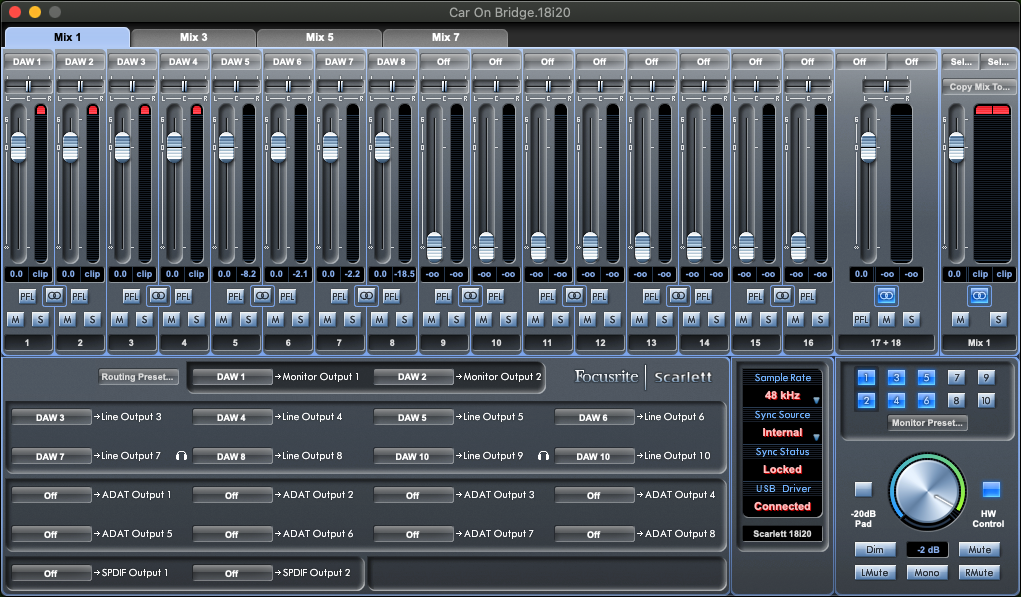This screenshot has height=597, width=1021.
Task: Click the Monitor Preset button
Action: (927, 423)
